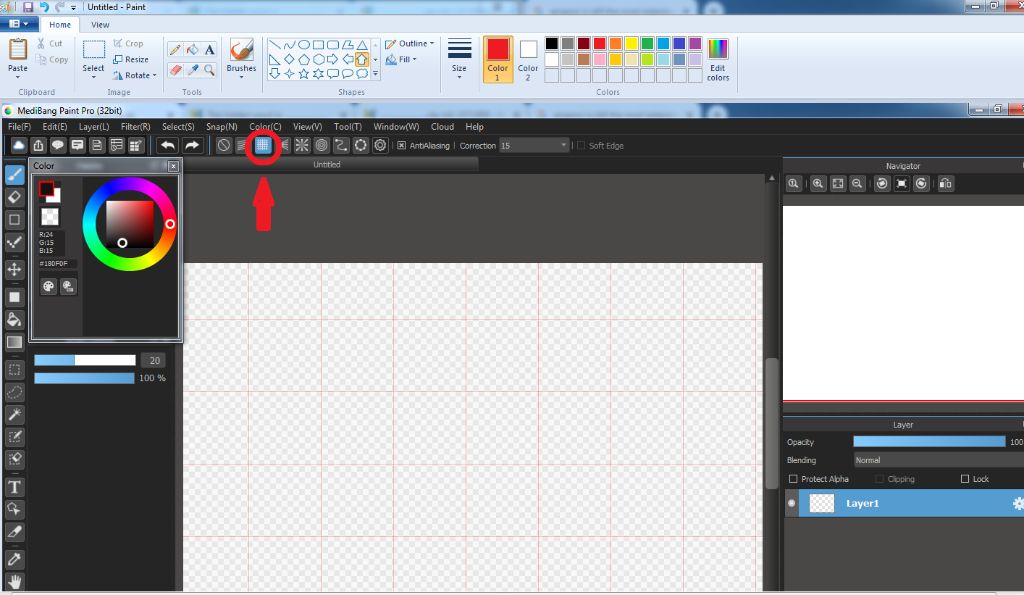Switch to the View tab in Paint
Viewport: 1024px width, 595px height.
(x=100, y=25)
